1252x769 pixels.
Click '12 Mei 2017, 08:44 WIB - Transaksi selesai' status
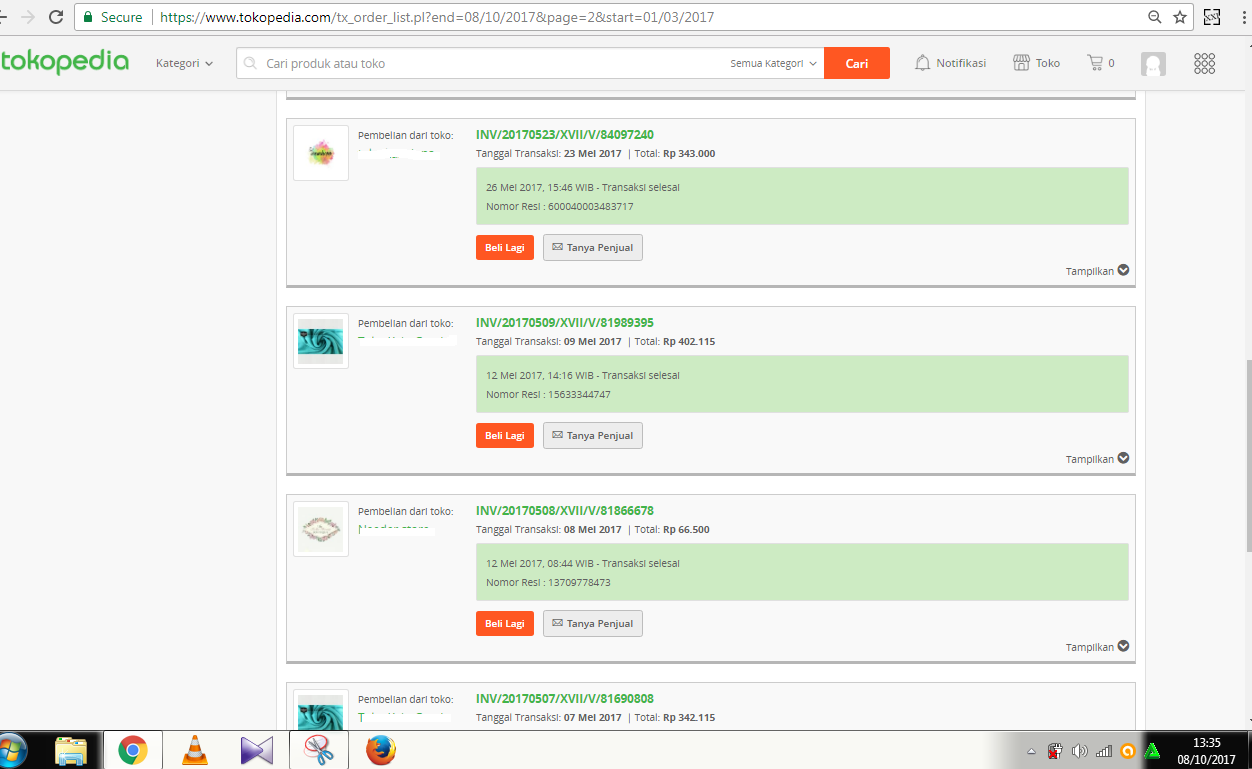pyautogui.click(x=583, y=563)
